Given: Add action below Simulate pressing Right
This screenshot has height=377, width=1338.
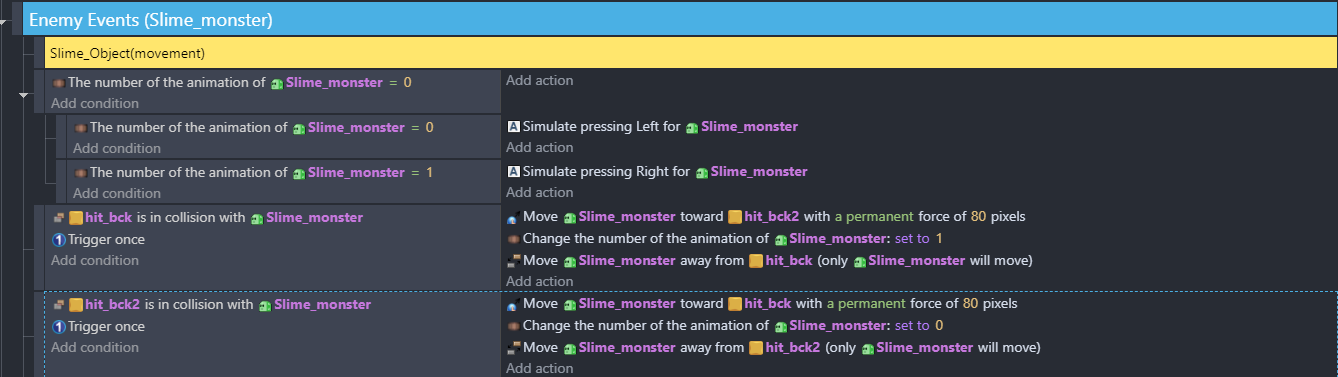Looking at the screenshot, I should click(x=540, y=192).
